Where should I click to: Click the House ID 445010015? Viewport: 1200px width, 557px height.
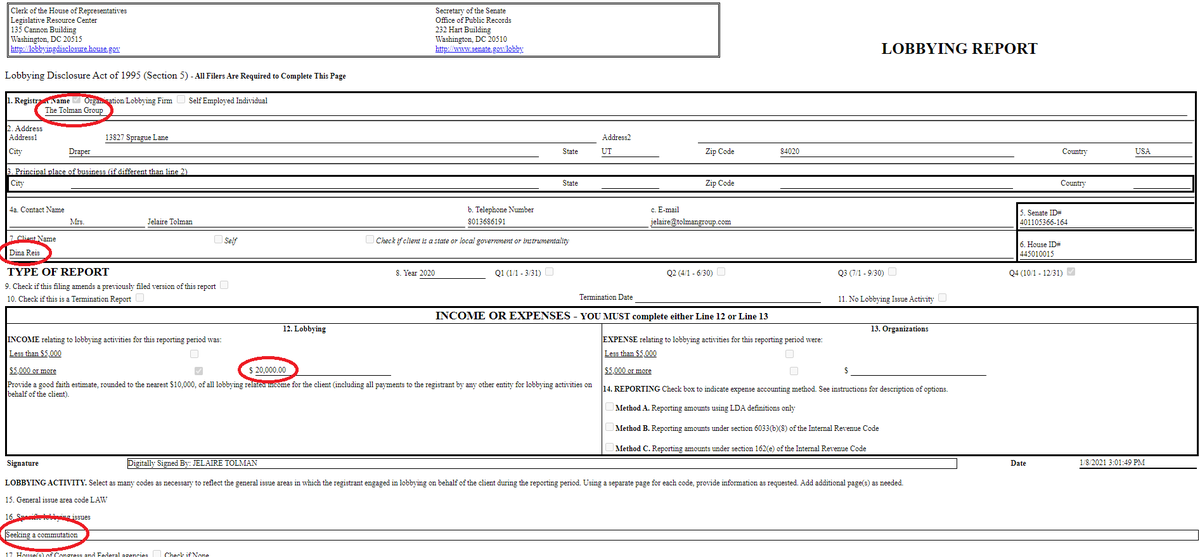1038,254
